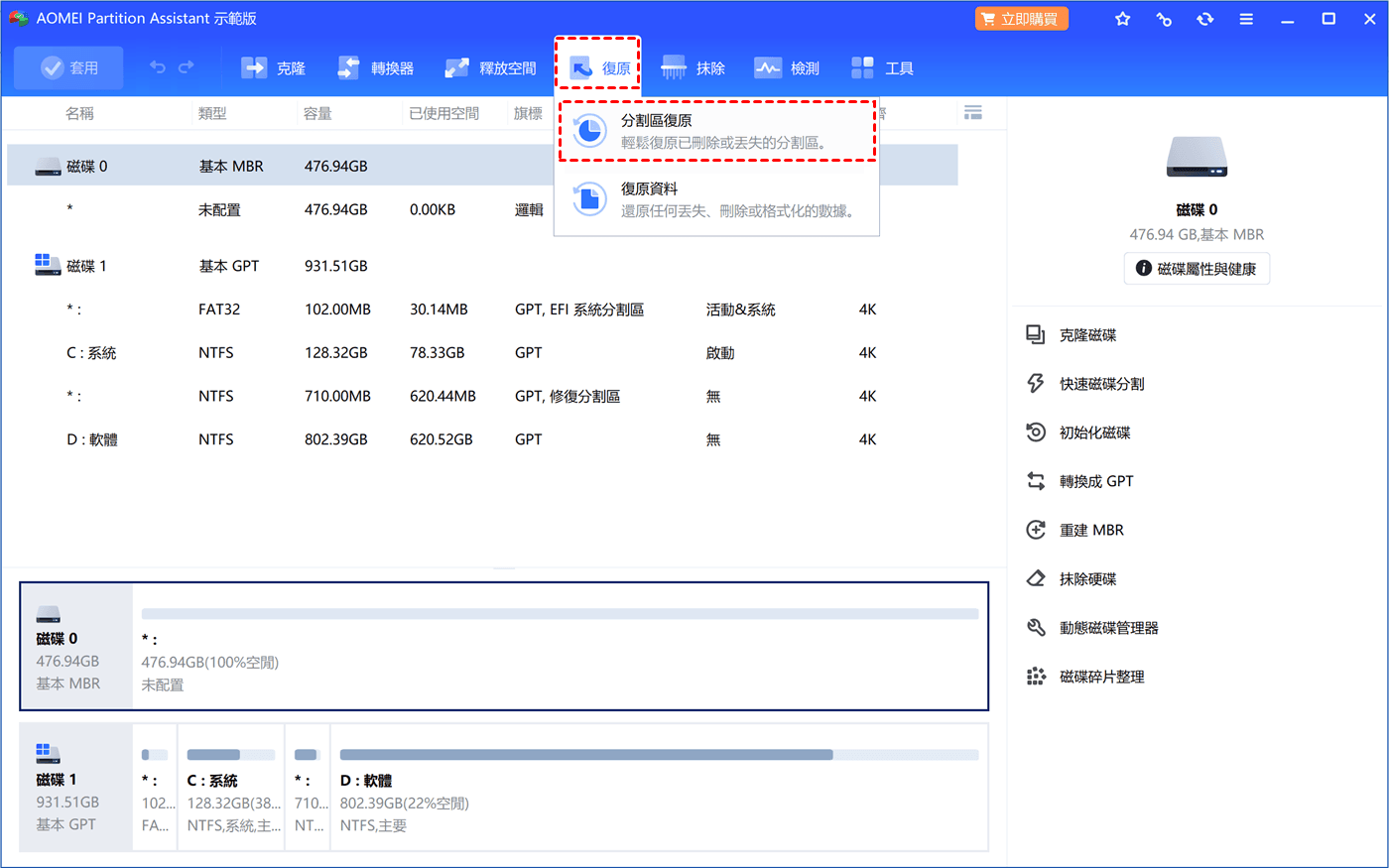Select the 710.00MB recovery partition row
1389x868 pixels.
pos(482,396)
